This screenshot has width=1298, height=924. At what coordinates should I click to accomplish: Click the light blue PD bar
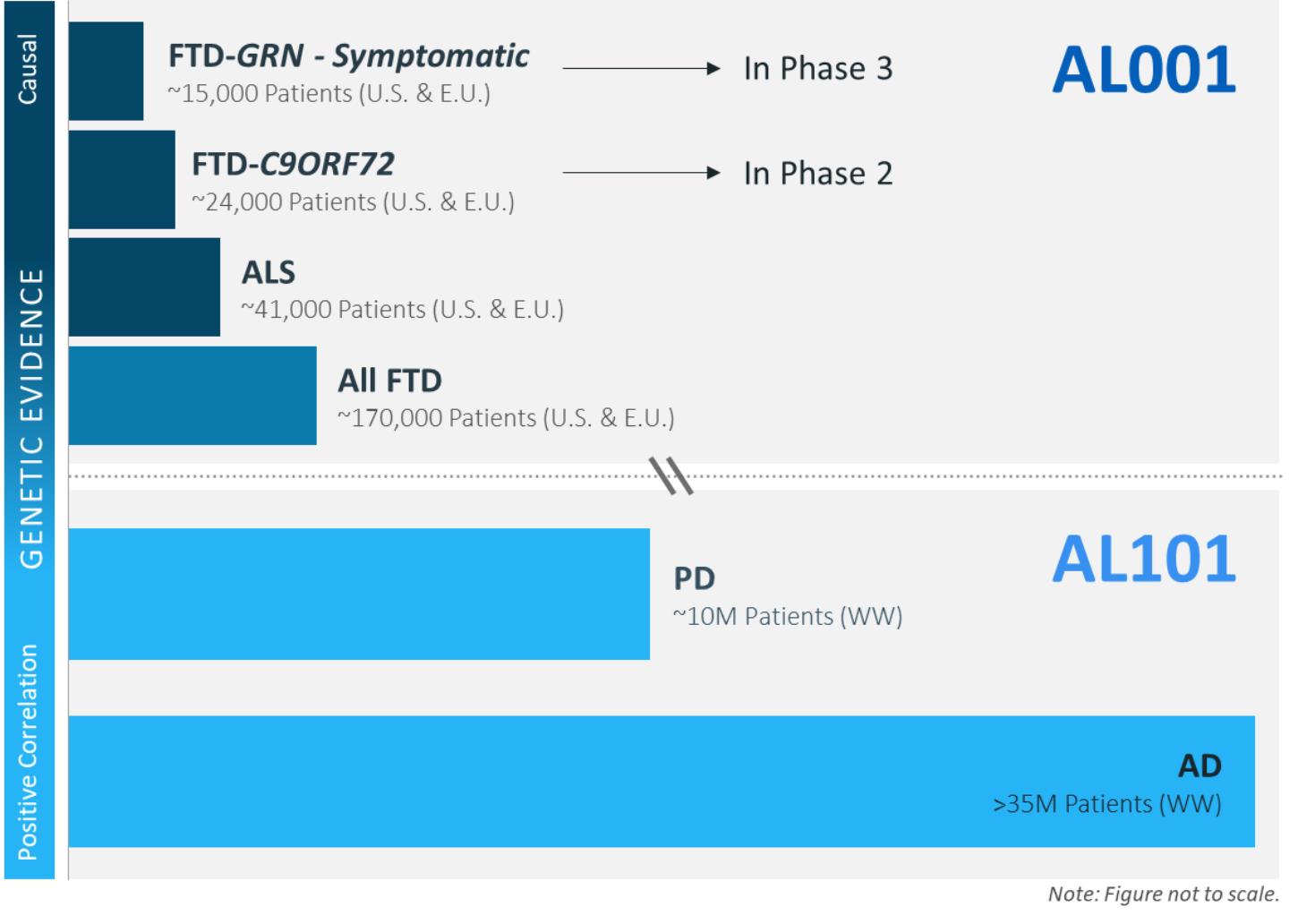click(359, 594)
